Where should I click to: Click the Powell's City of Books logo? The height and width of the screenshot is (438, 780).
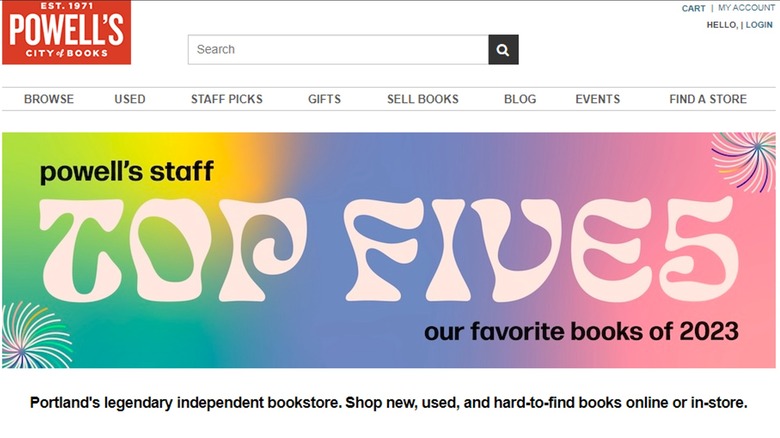(x=66, y=33)
